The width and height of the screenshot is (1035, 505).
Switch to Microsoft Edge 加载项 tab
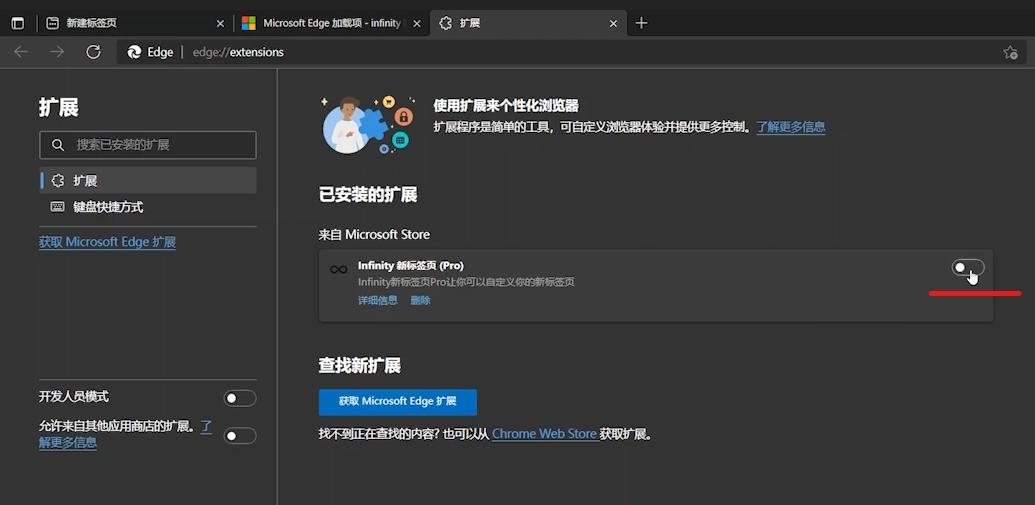click(331, 23)
